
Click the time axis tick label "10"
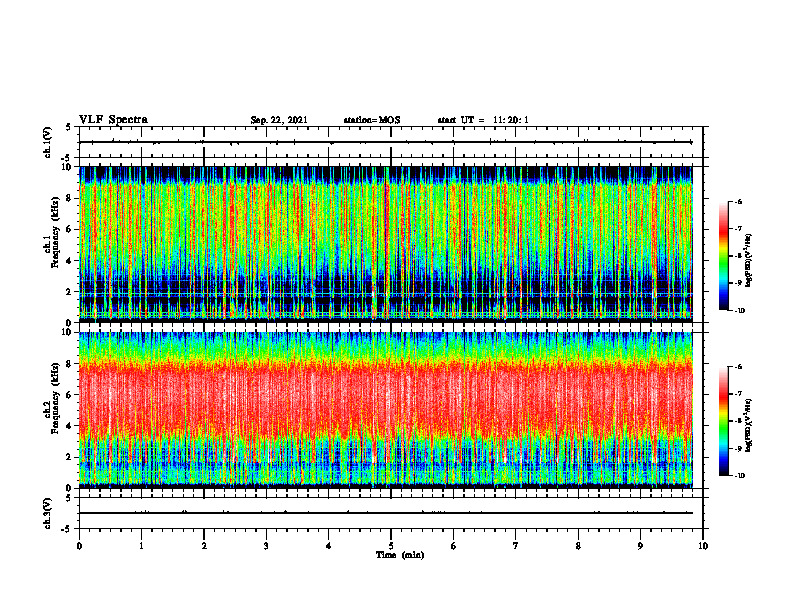pyautogui.click(x=703, y=546)
